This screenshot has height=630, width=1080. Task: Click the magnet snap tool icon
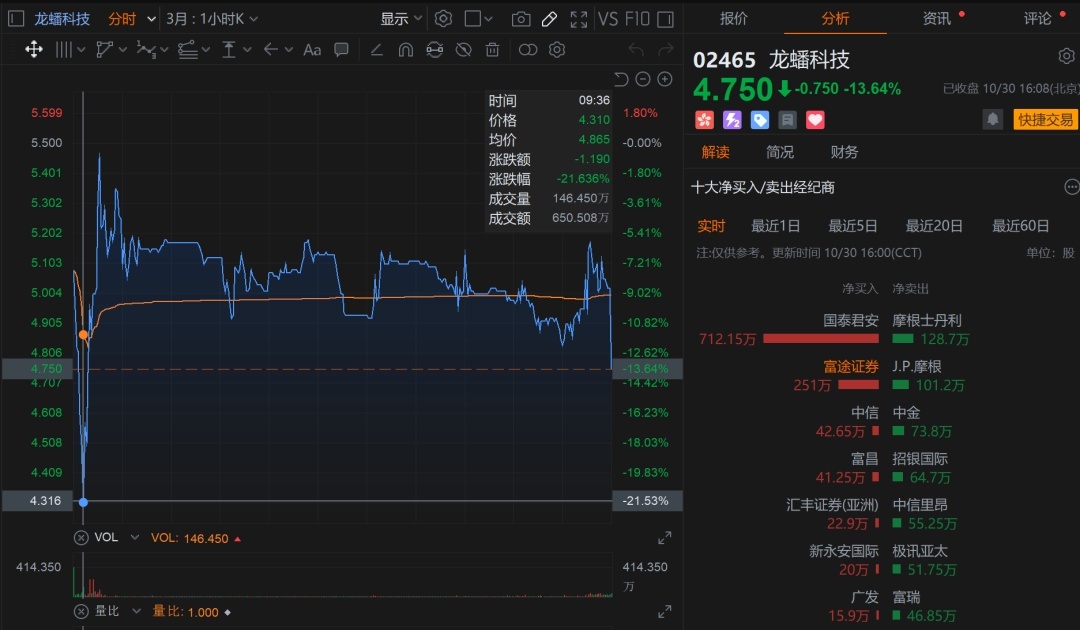click(x=405, y=50)
